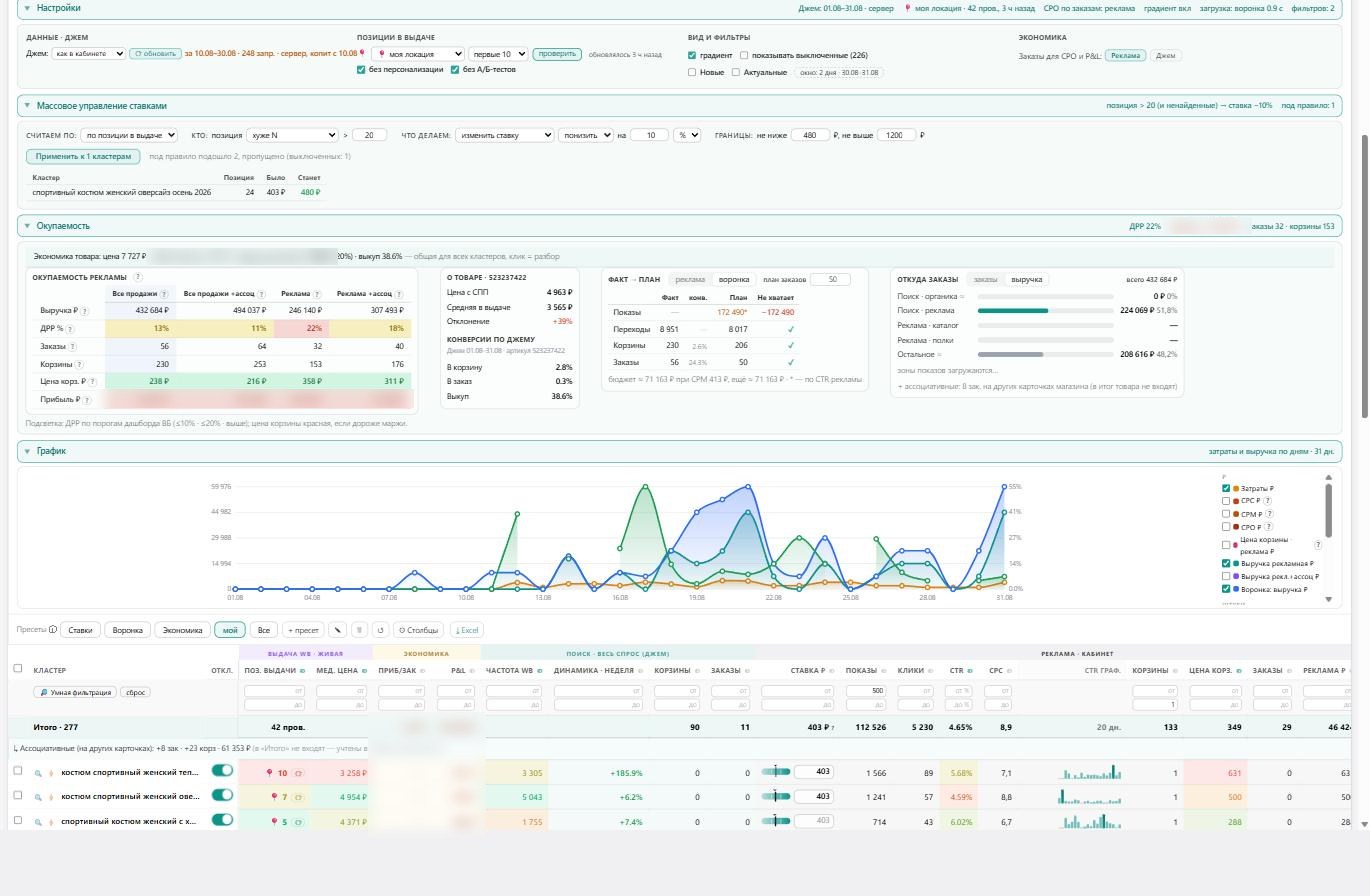
Task: Click the sort icon in CTR column header
Action: point(969,671)
